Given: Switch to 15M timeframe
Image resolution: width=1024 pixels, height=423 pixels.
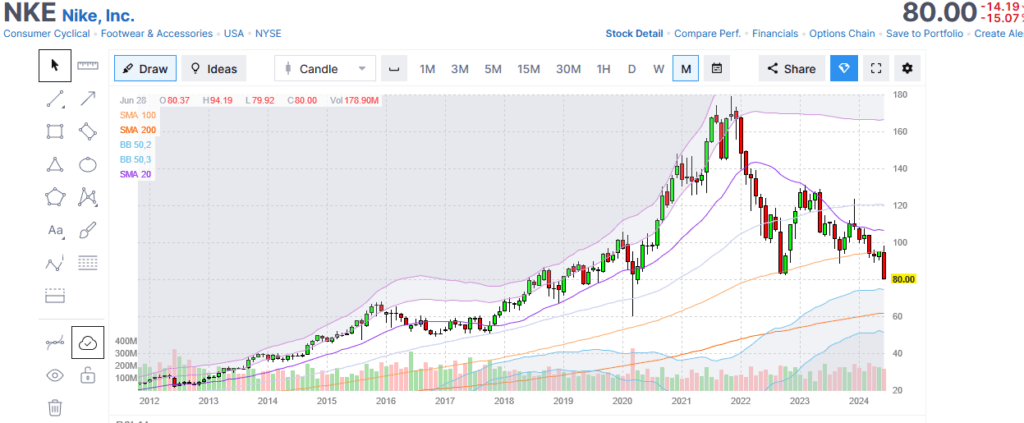Looking at the screenshot, I should 528,69.
